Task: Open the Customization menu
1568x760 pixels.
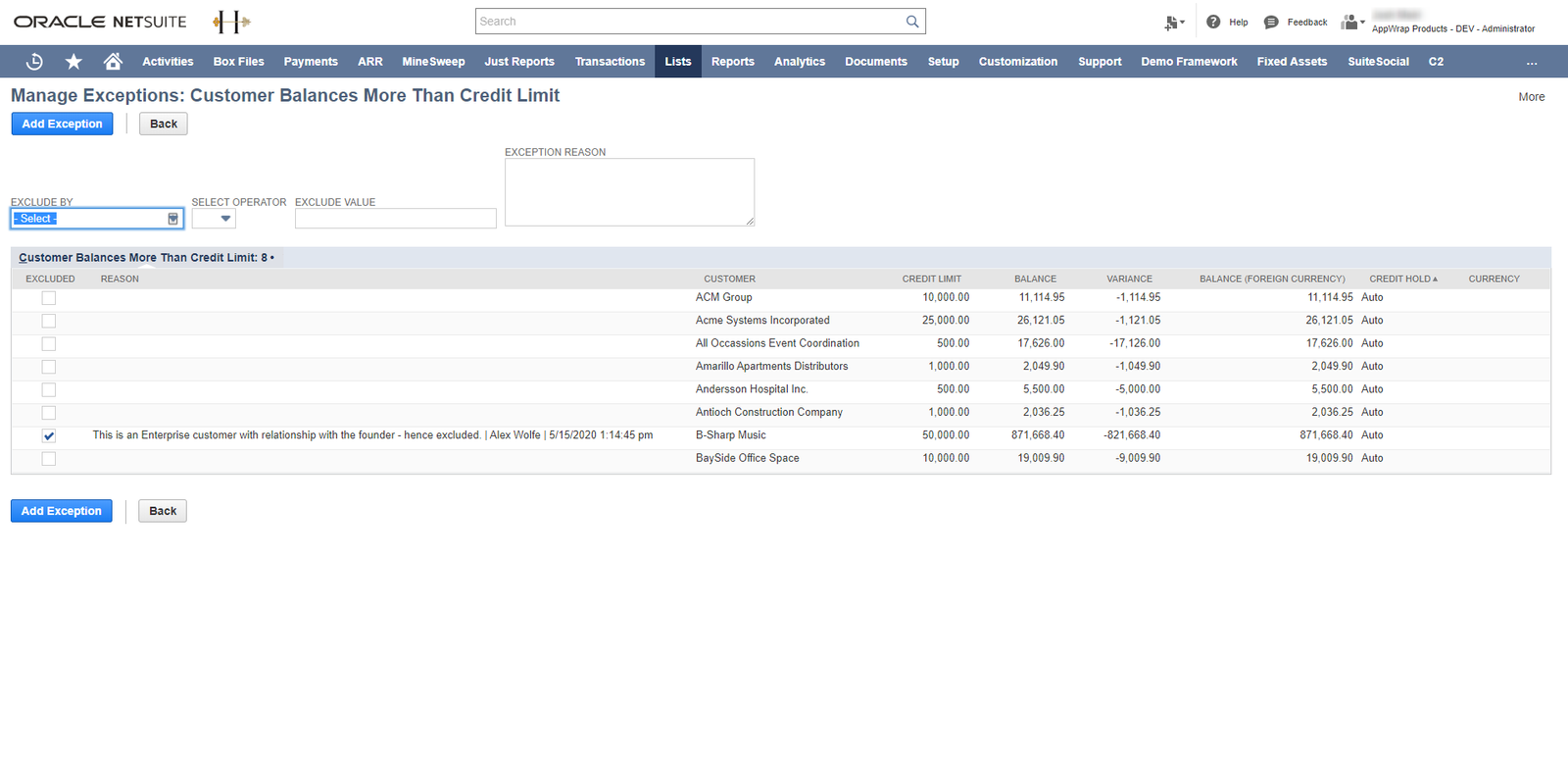Action: pos(1018,62)
